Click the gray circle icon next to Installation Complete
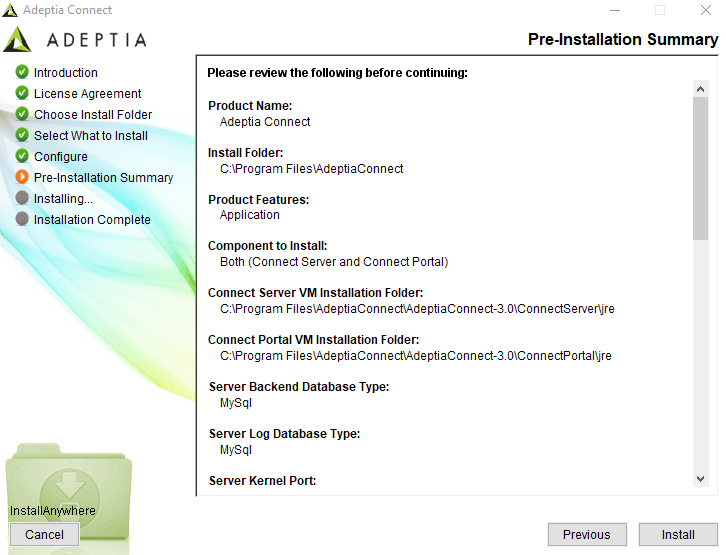Image resolution: width=726 pixels, height=555 pixels. click(x=22, y=219)
